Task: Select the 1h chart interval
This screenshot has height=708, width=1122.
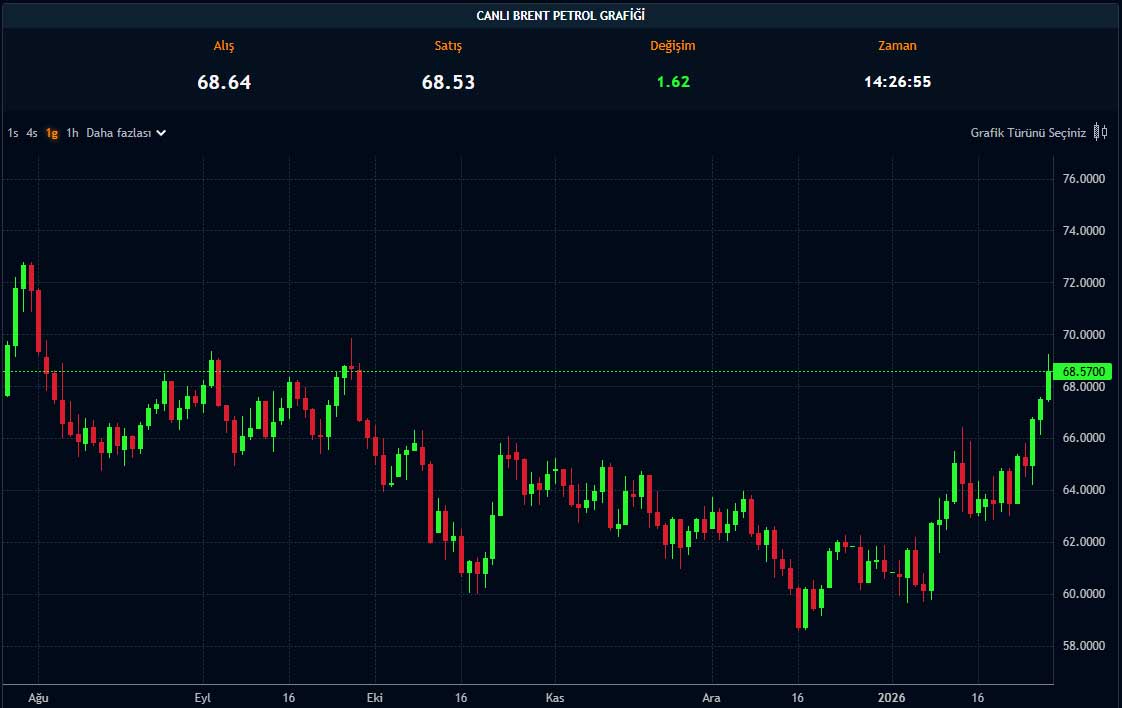Action: [x=72, y=133]
